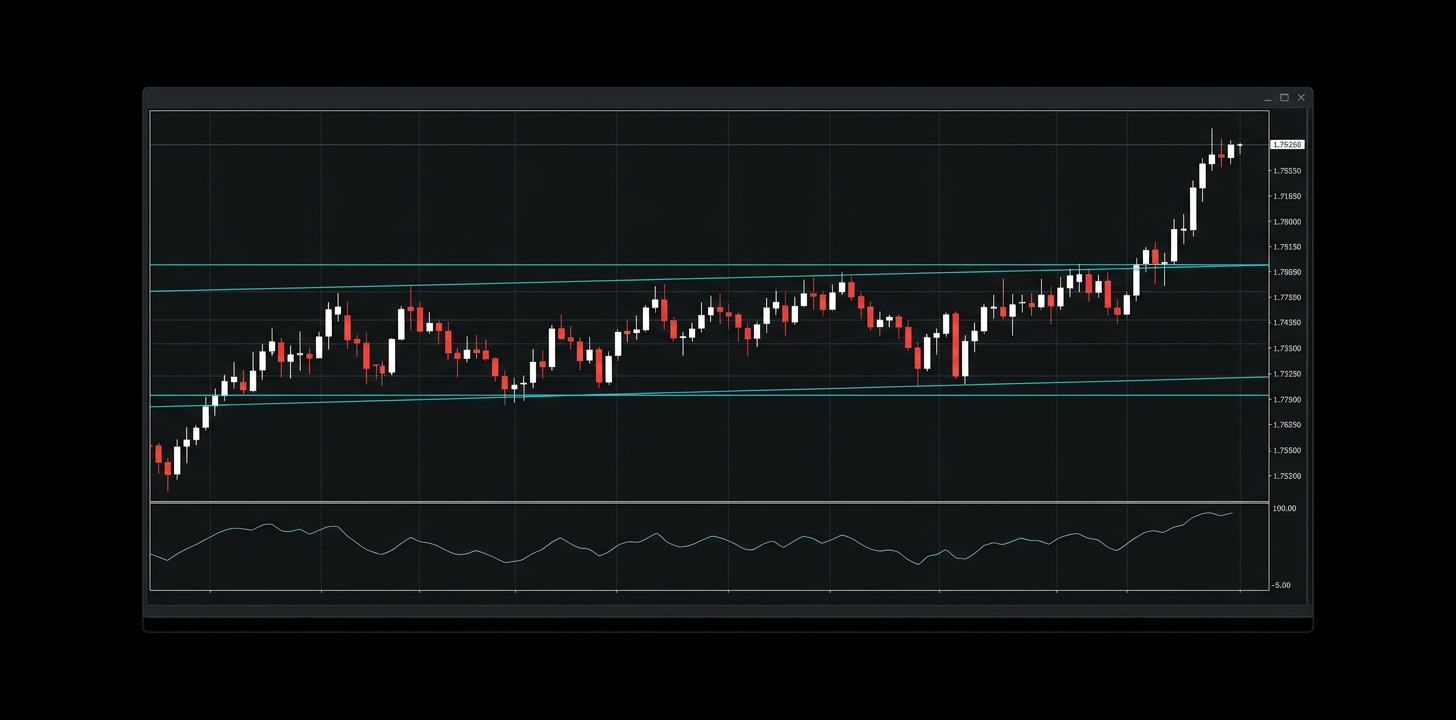This screenshot has height=720, width=1456.
Task: Click the 1.73500 price axis label
Action: tap(1287, 349)
